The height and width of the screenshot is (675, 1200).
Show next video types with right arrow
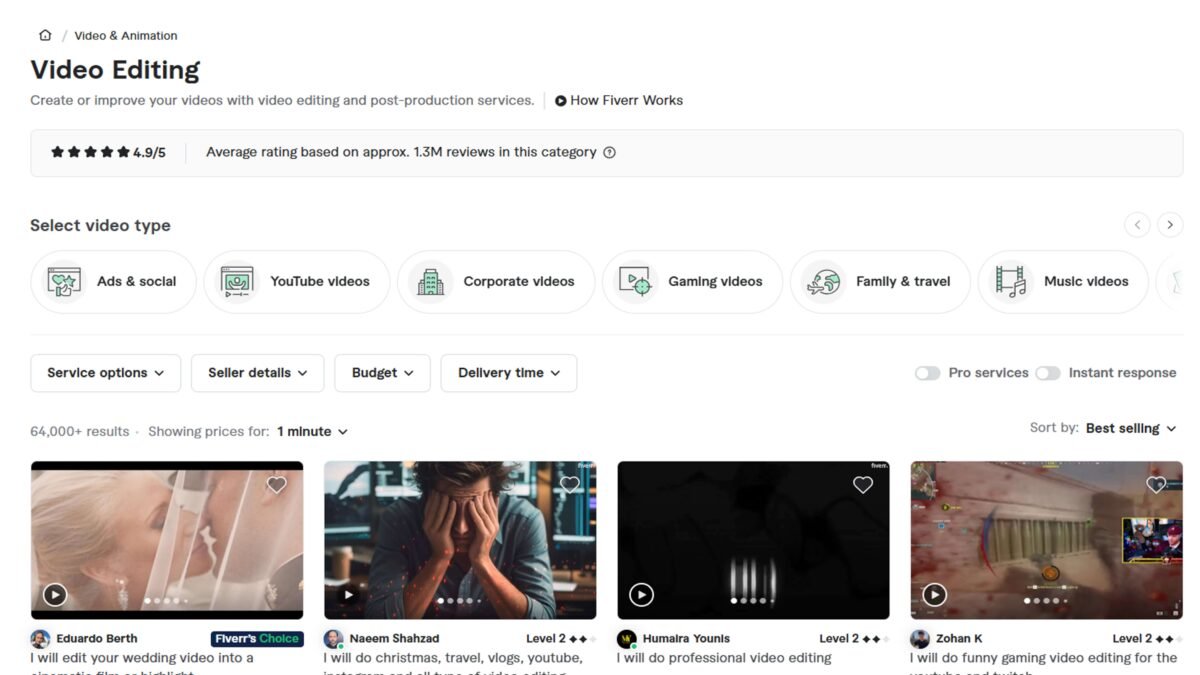point(1170,225)
